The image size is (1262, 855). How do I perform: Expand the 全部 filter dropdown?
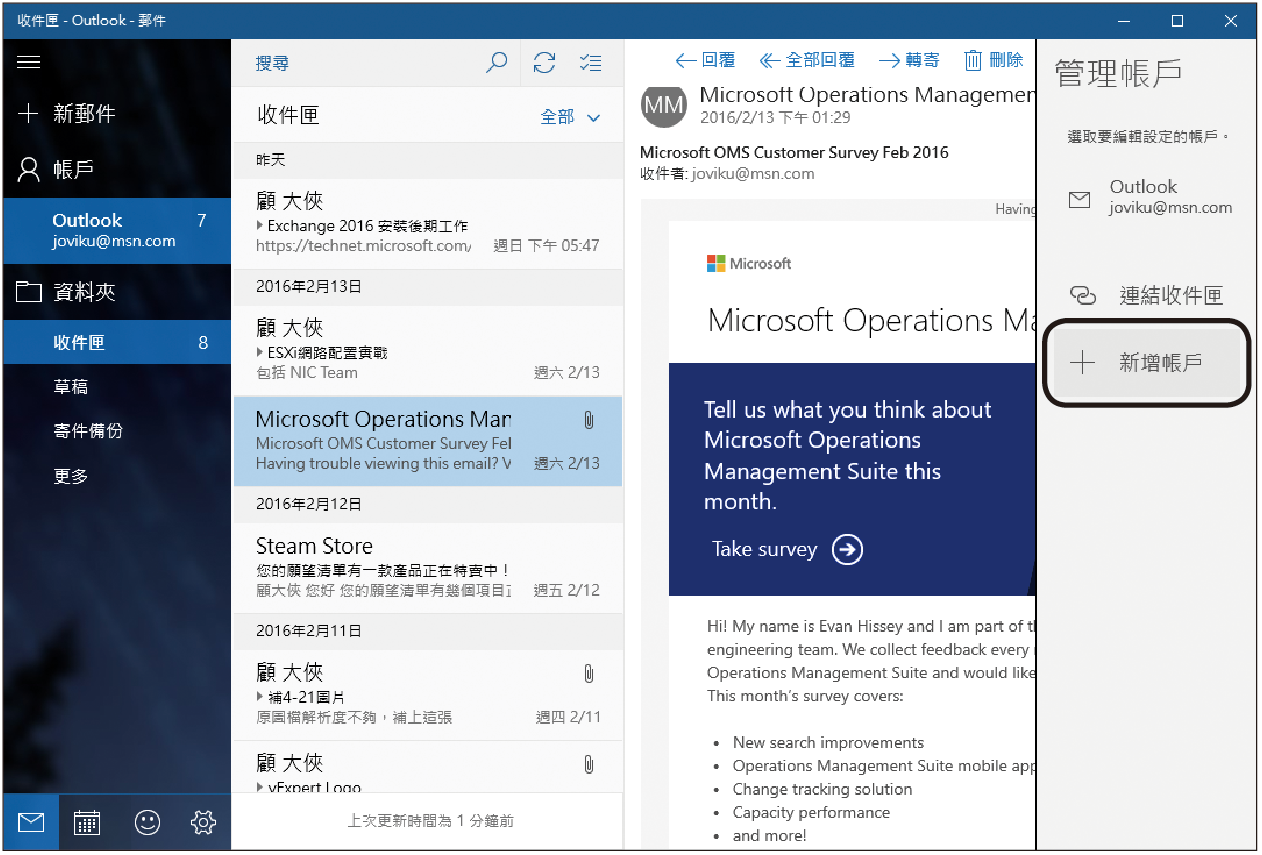coord(570,117)
